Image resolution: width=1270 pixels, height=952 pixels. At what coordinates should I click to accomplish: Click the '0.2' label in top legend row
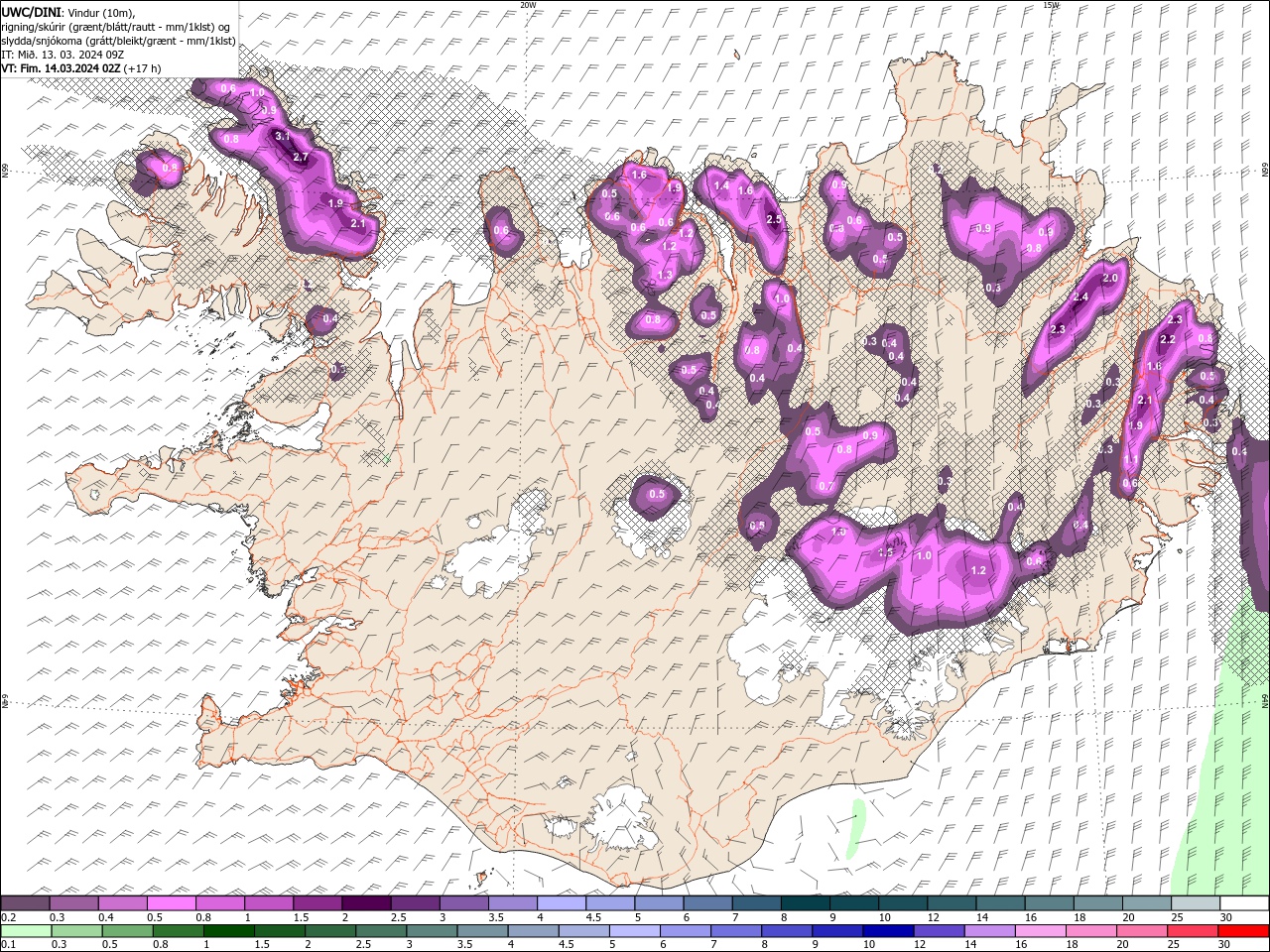pyautogui.click(x=8, y=917)
